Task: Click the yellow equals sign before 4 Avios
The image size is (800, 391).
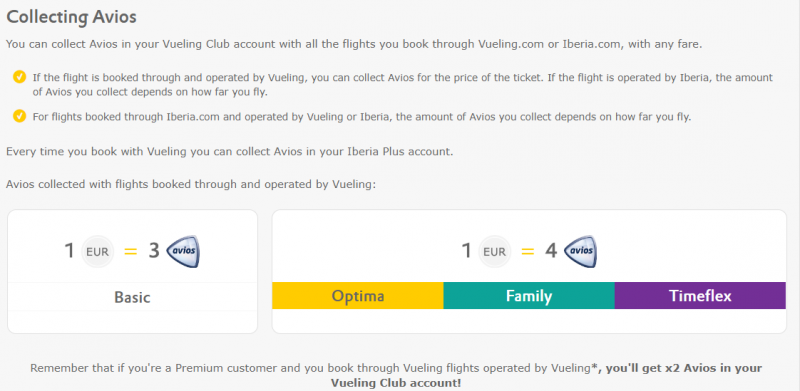Action: [x=528, y=252]
